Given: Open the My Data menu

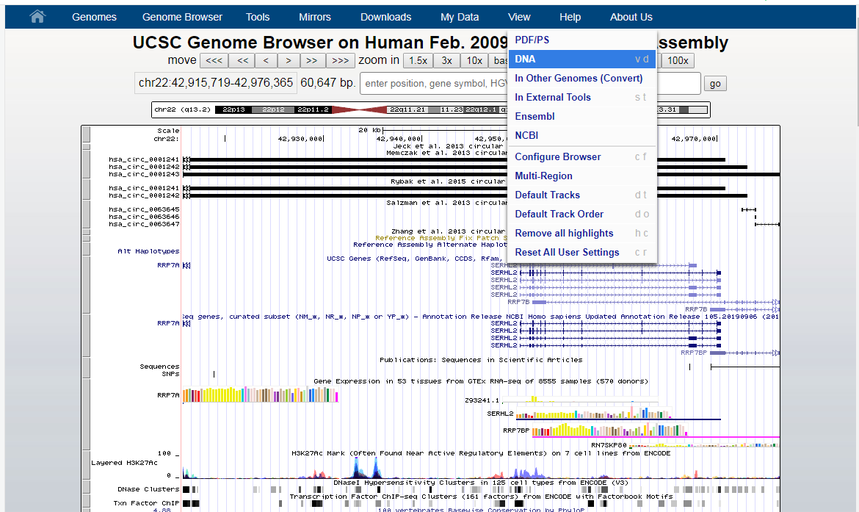Looking at the screenshot, I should point(459,17).
